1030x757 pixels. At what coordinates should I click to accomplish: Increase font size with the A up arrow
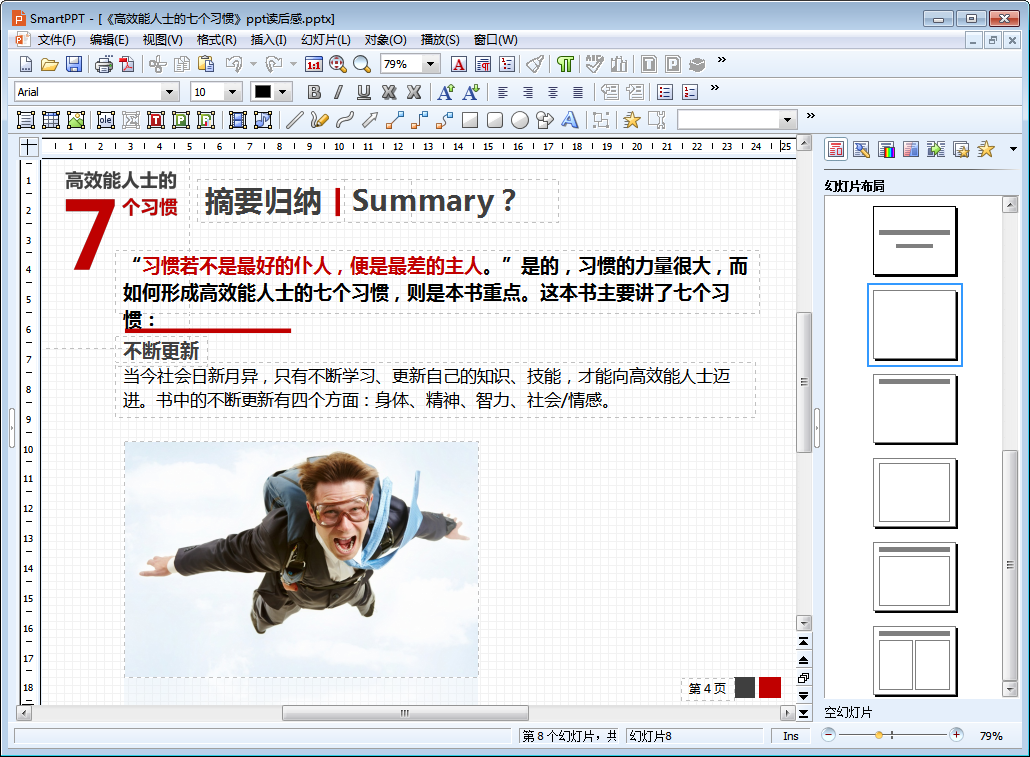click(446, 92)
